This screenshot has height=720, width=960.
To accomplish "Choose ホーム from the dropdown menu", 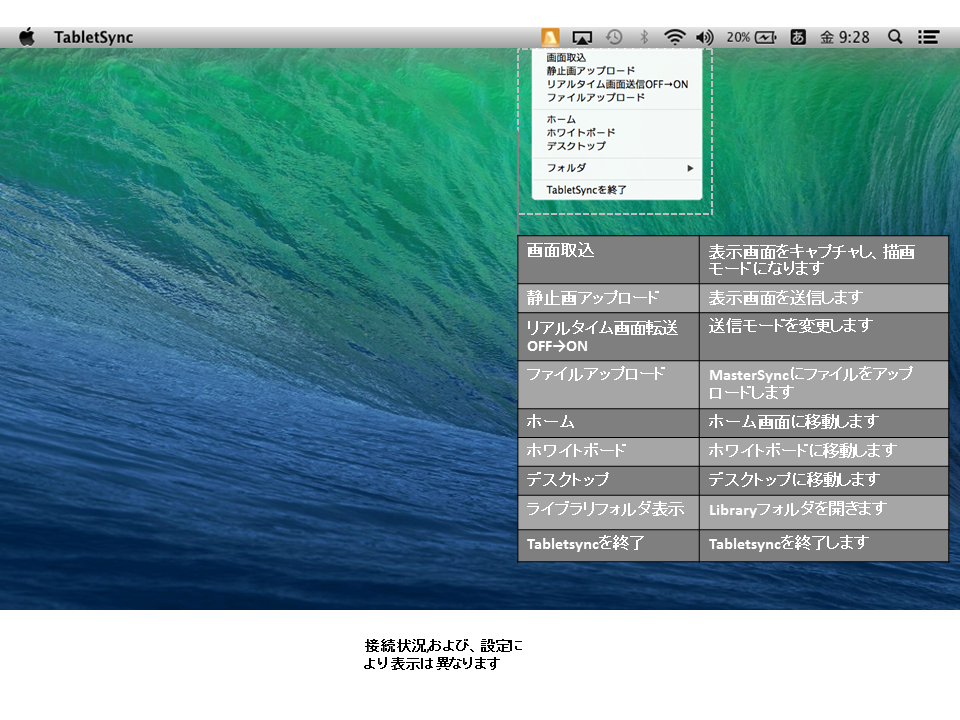I will pos(561,119).
